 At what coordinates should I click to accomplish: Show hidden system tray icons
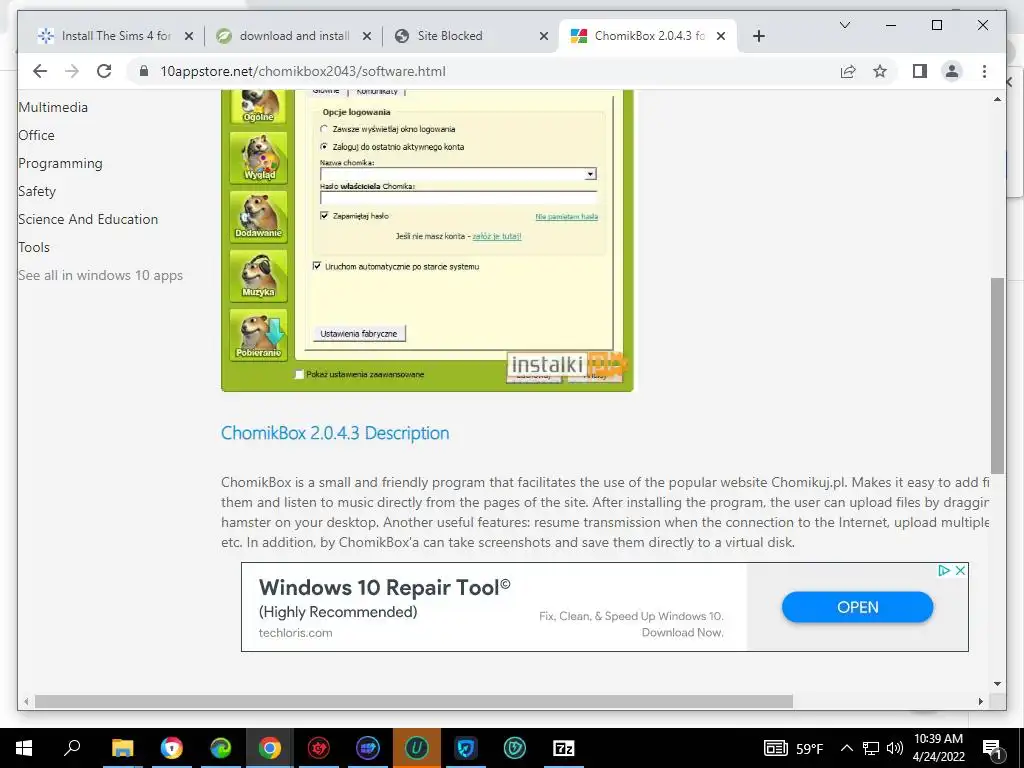click(x=846, y=748)
